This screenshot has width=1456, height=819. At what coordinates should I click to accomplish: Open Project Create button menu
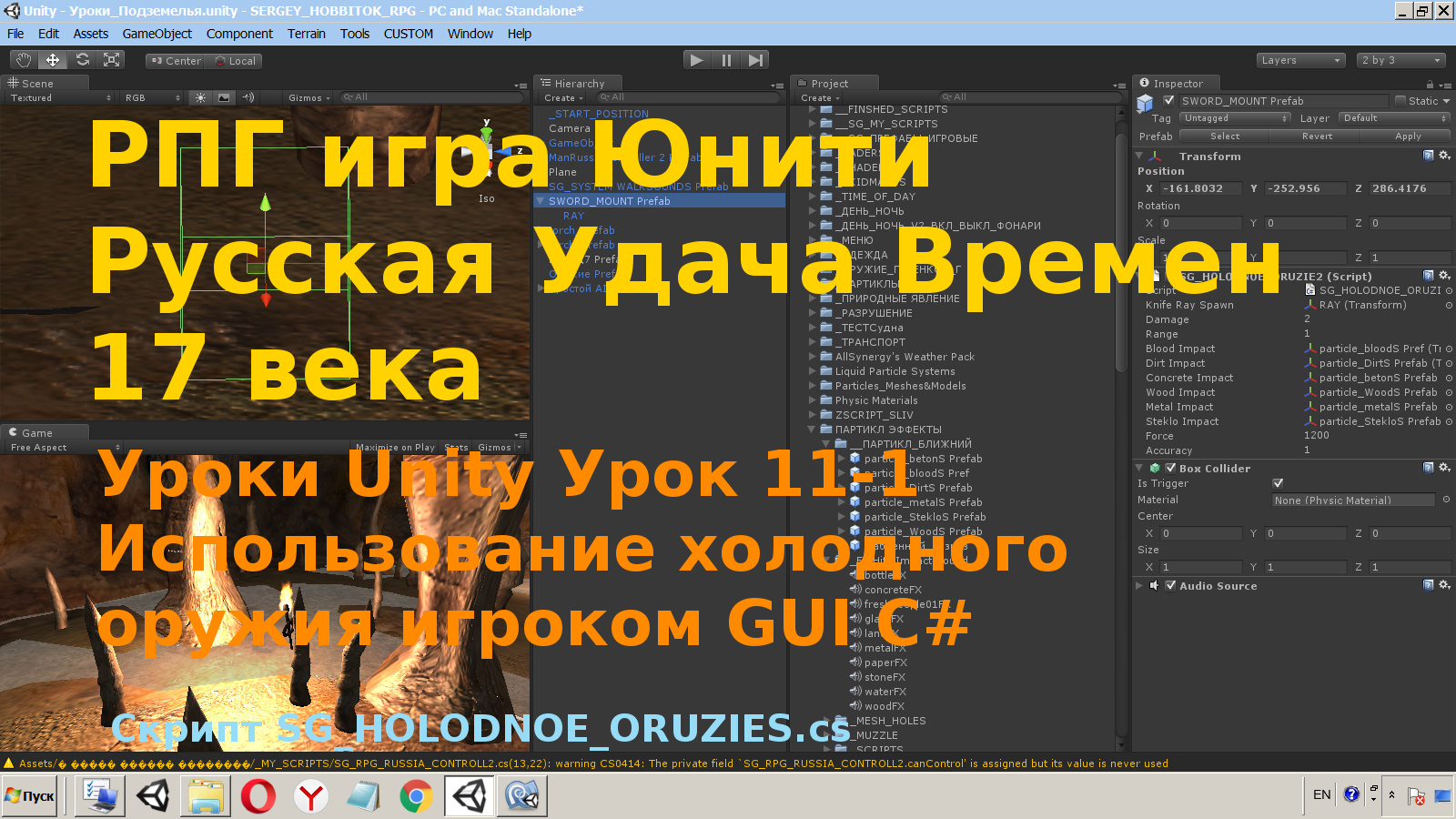[820, 97]
